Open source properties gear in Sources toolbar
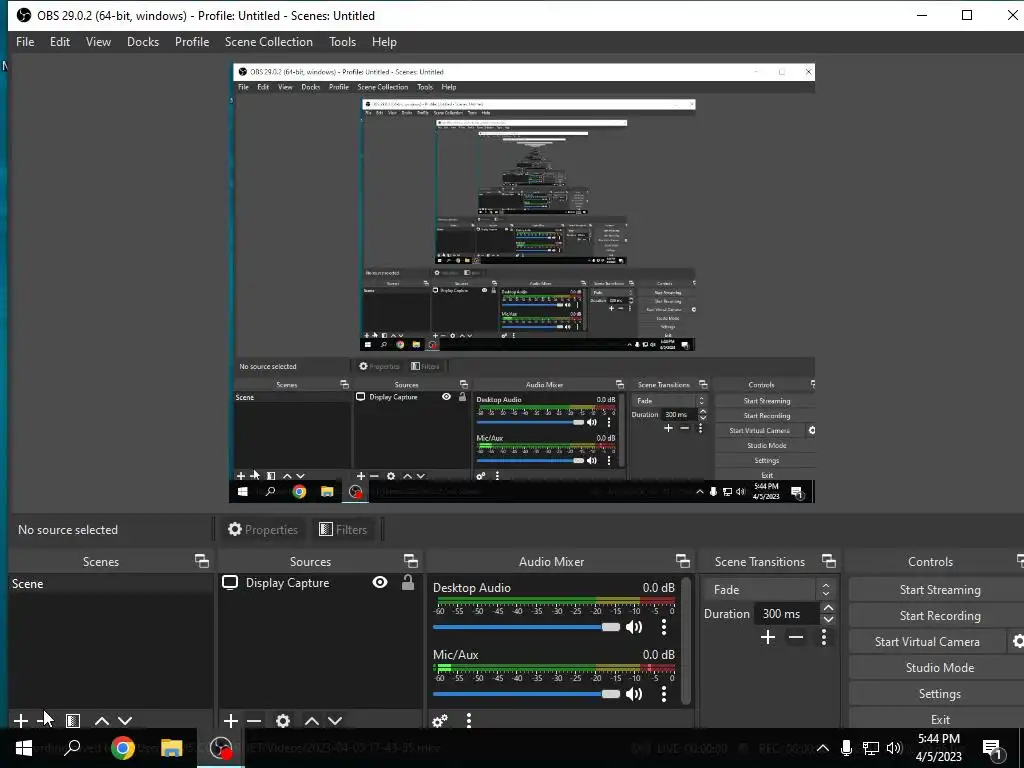This screenshot has height=768, width=1024. 283,720
